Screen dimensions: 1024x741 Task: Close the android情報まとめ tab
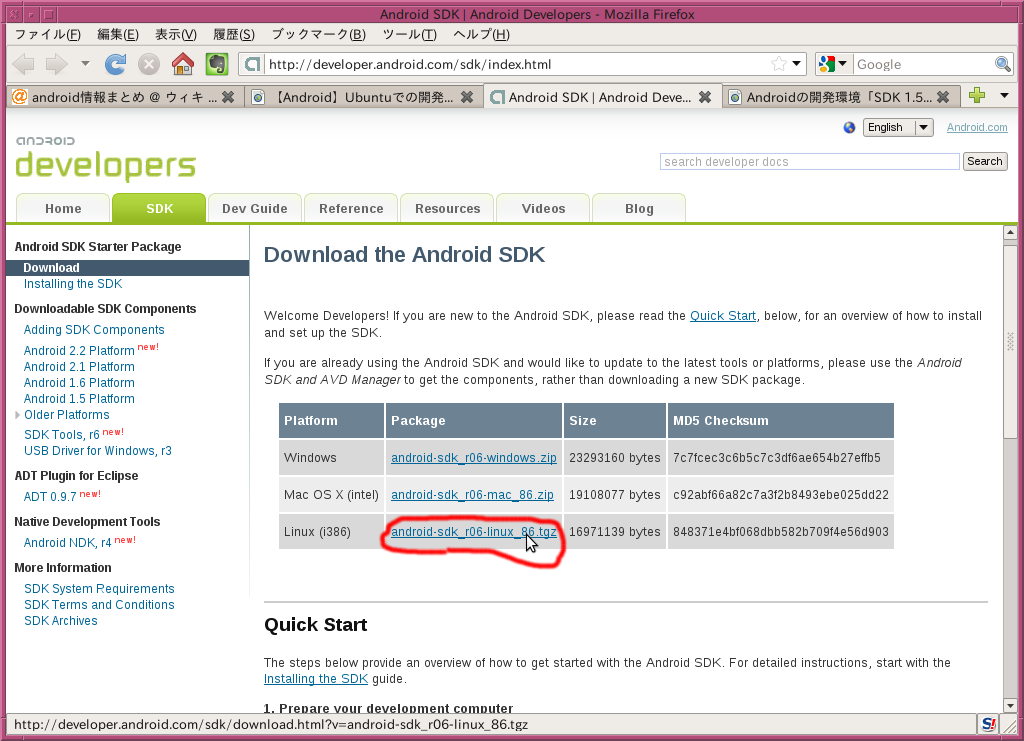[x=228, y=97]
